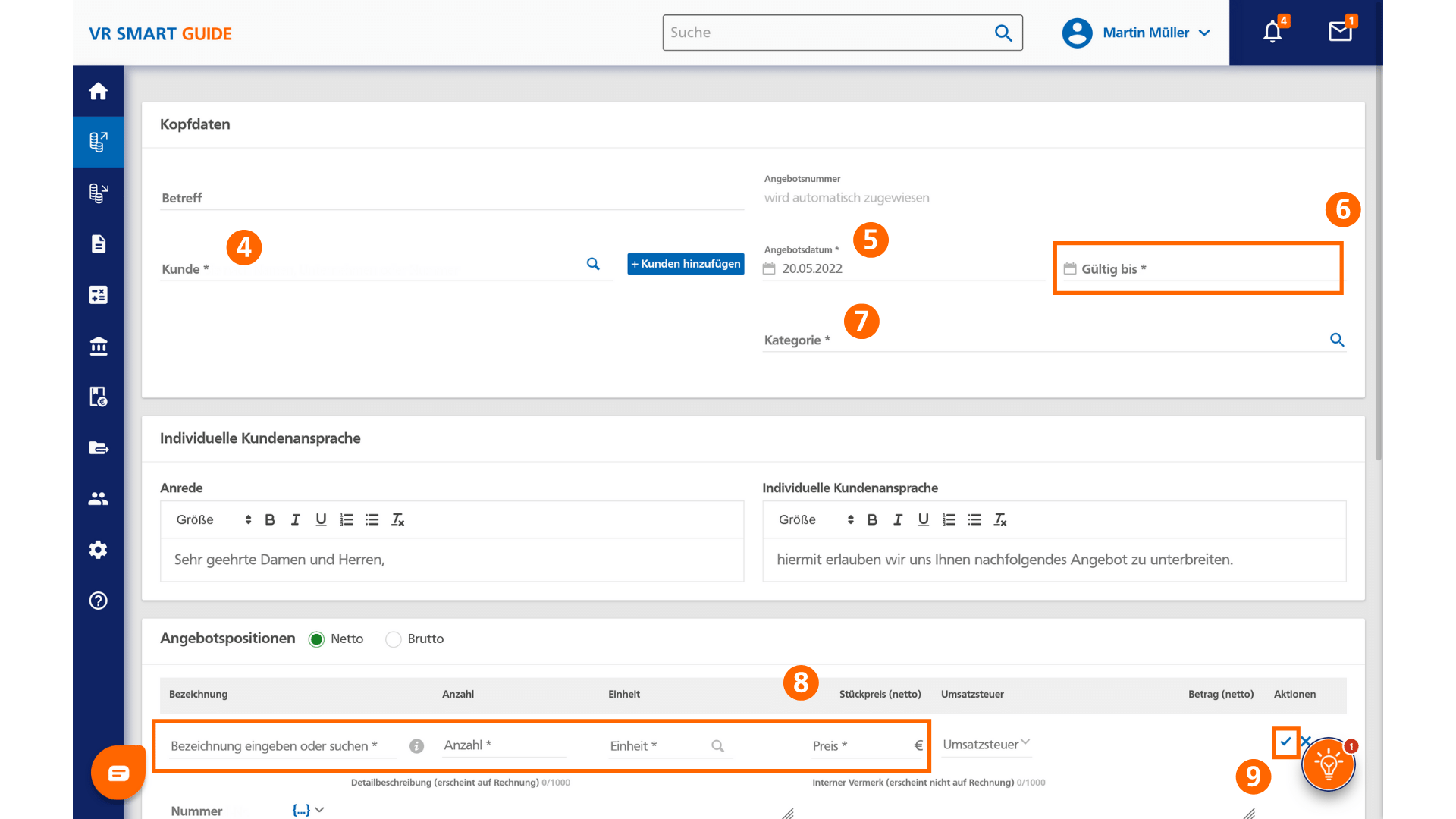1456x819 pixels.
Task: Expand the {...} placeholder dropdown
Action: pos(308,810)
